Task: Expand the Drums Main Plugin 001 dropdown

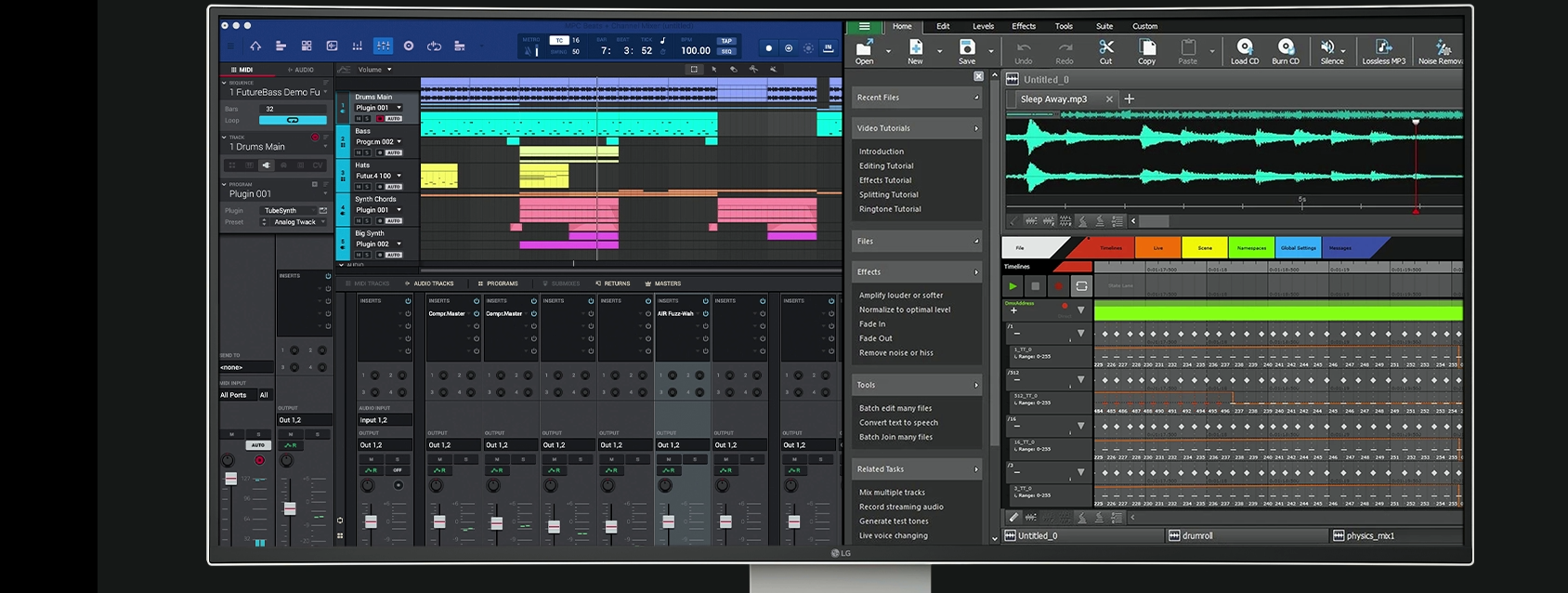Action: pos(399,108)
